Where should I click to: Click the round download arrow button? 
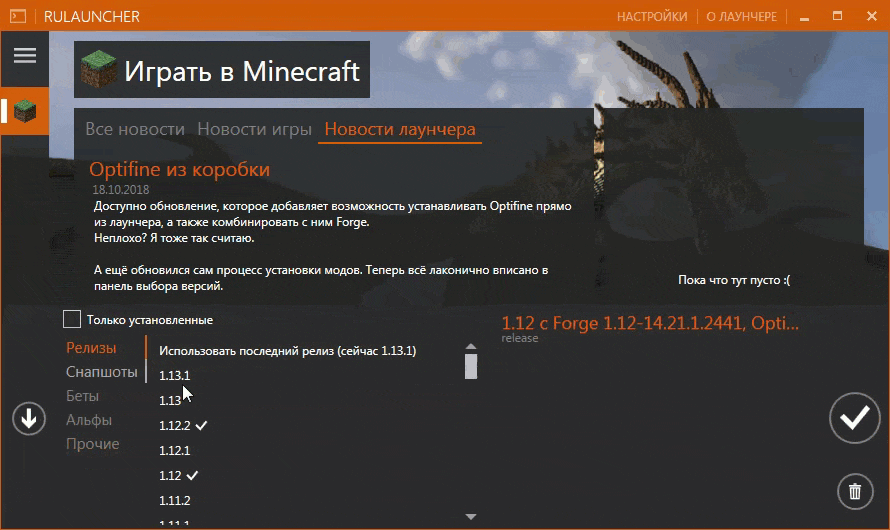pos(29,419)
